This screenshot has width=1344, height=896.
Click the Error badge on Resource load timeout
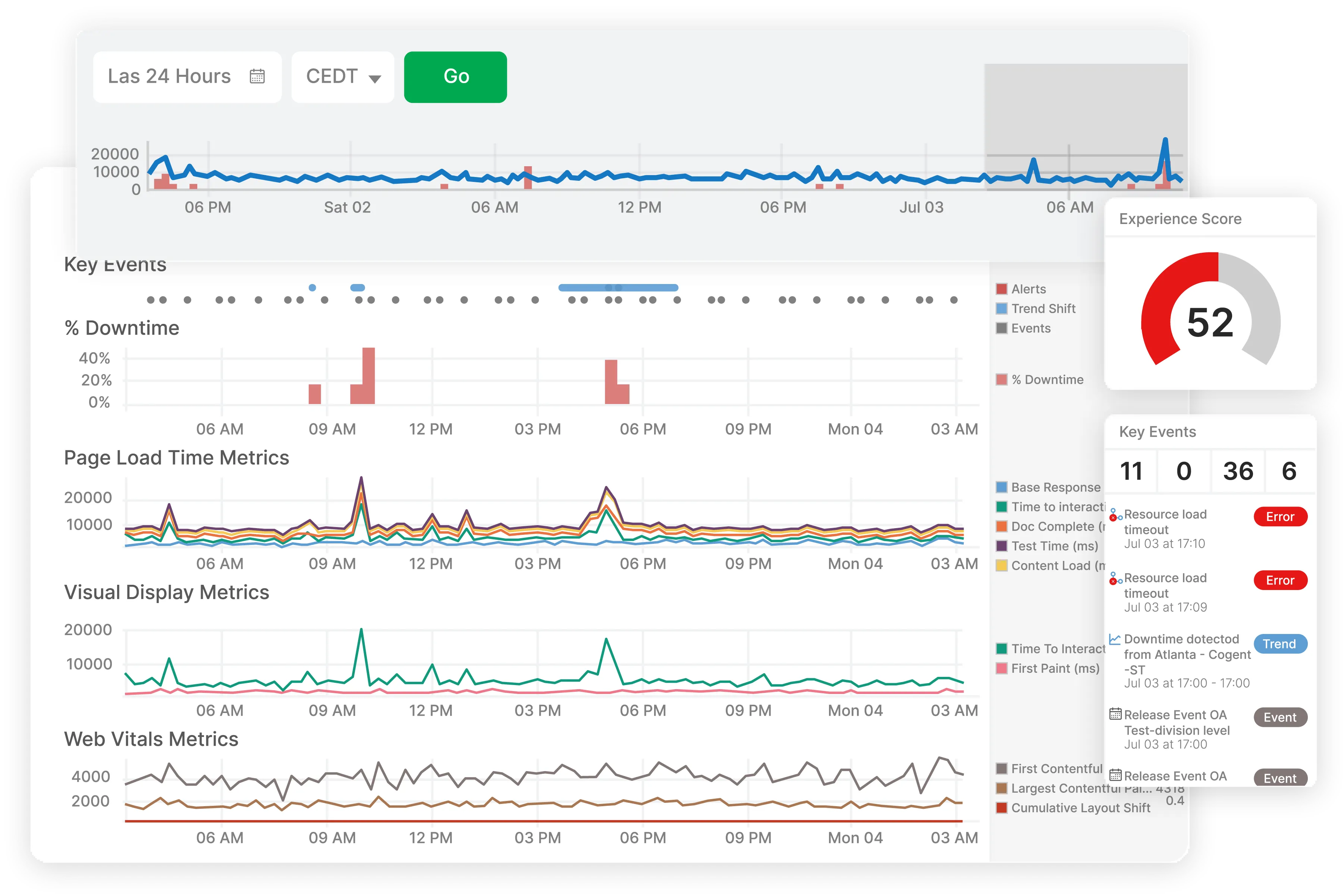coord(1281,517)
